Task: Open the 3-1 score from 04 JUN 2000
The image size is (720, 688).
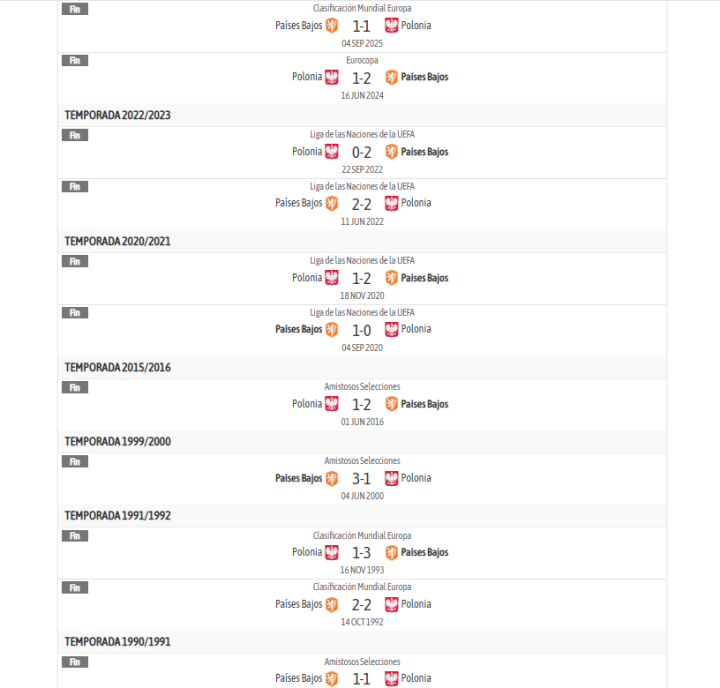Action: click(x=361, y=478)
